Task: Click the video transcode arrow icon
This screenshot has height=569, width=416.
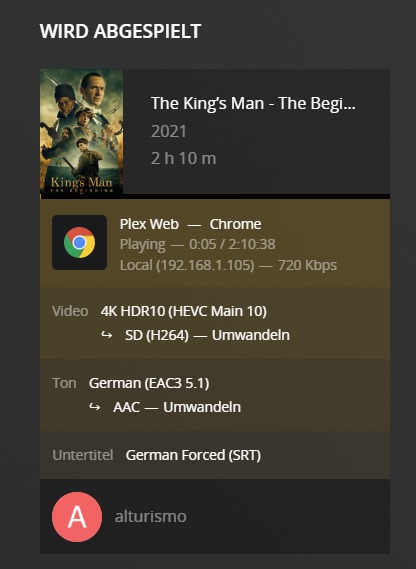Action: click(x=106, y=335)
